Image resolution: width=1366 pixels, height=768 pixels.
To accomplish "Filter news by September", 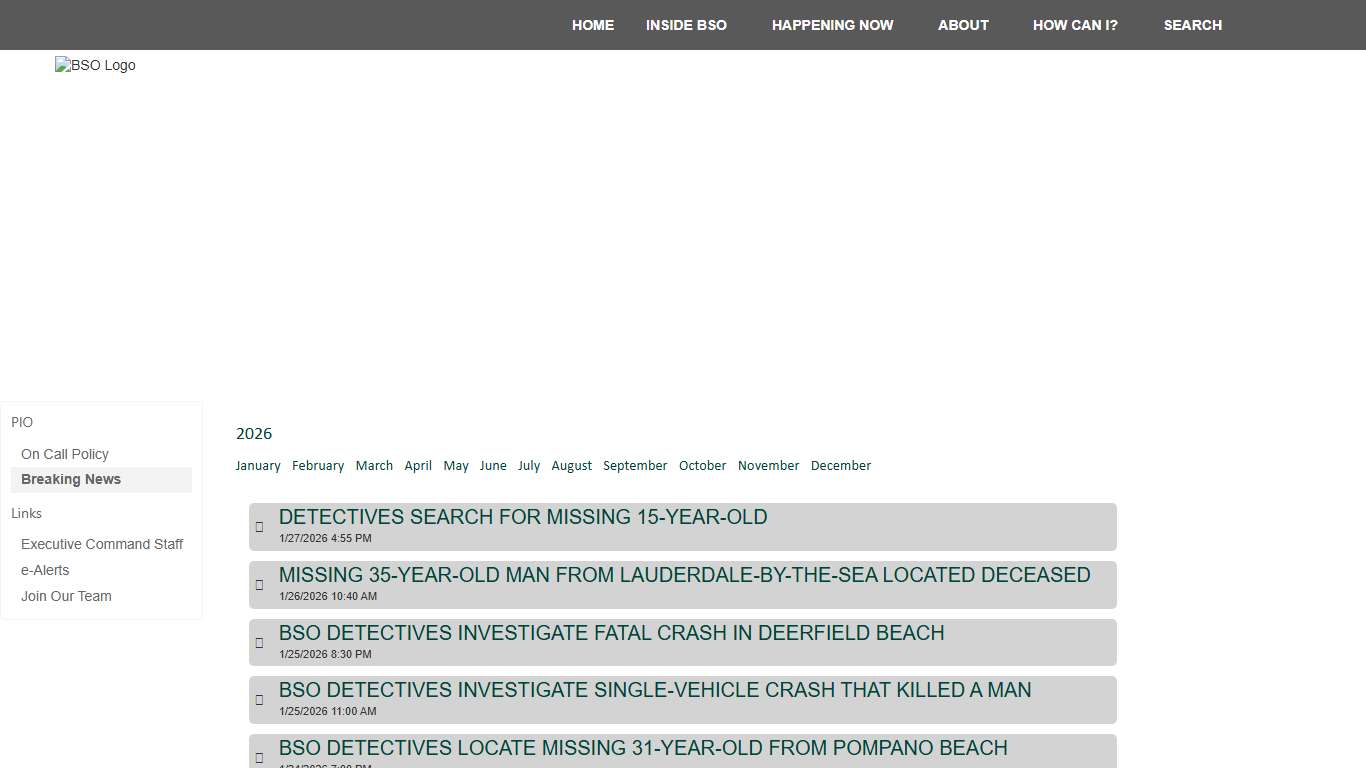I will tap(635, 466).
